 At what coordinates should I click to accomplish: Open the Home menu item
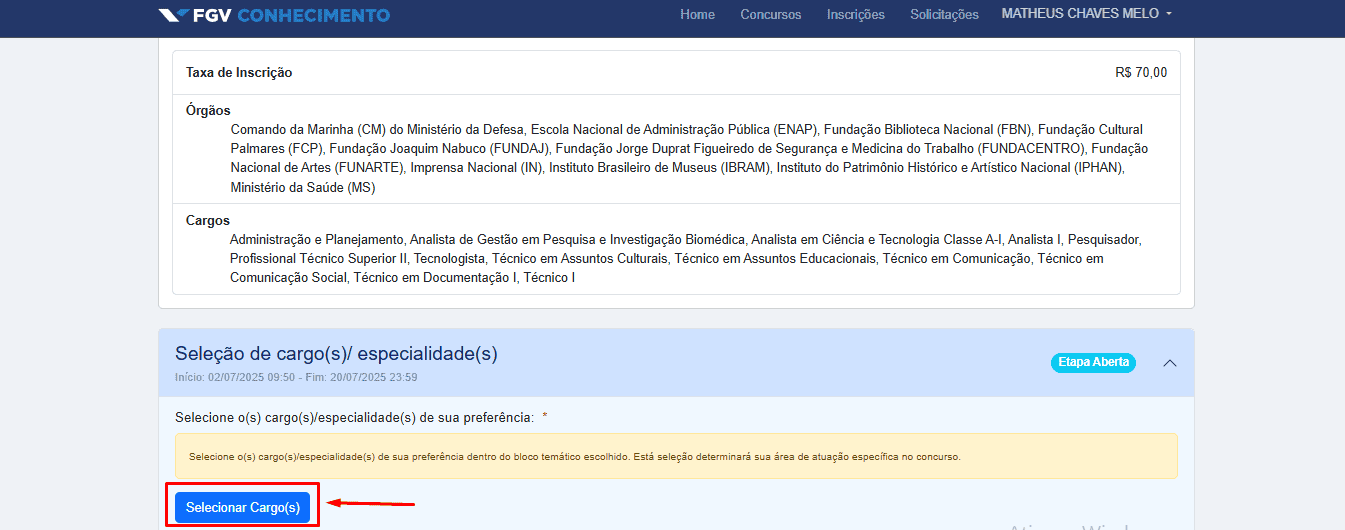pyautogui.click(x=697, y=14)
